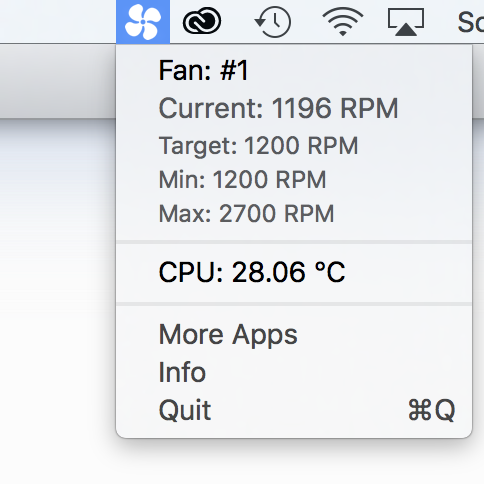Click the partially visible Sc menu bar item
The image size is (484, 484).
471,22
